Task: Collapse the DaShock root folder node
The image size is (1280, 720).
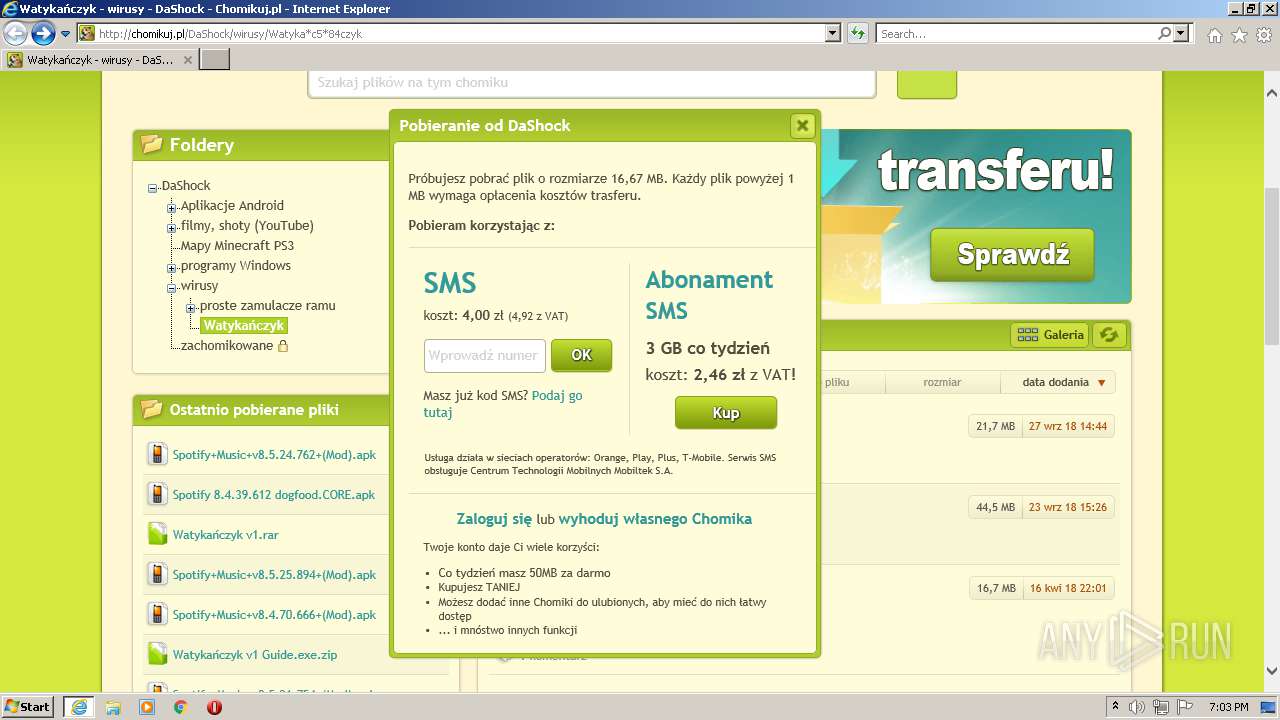Action: click(x=153, y=187)
